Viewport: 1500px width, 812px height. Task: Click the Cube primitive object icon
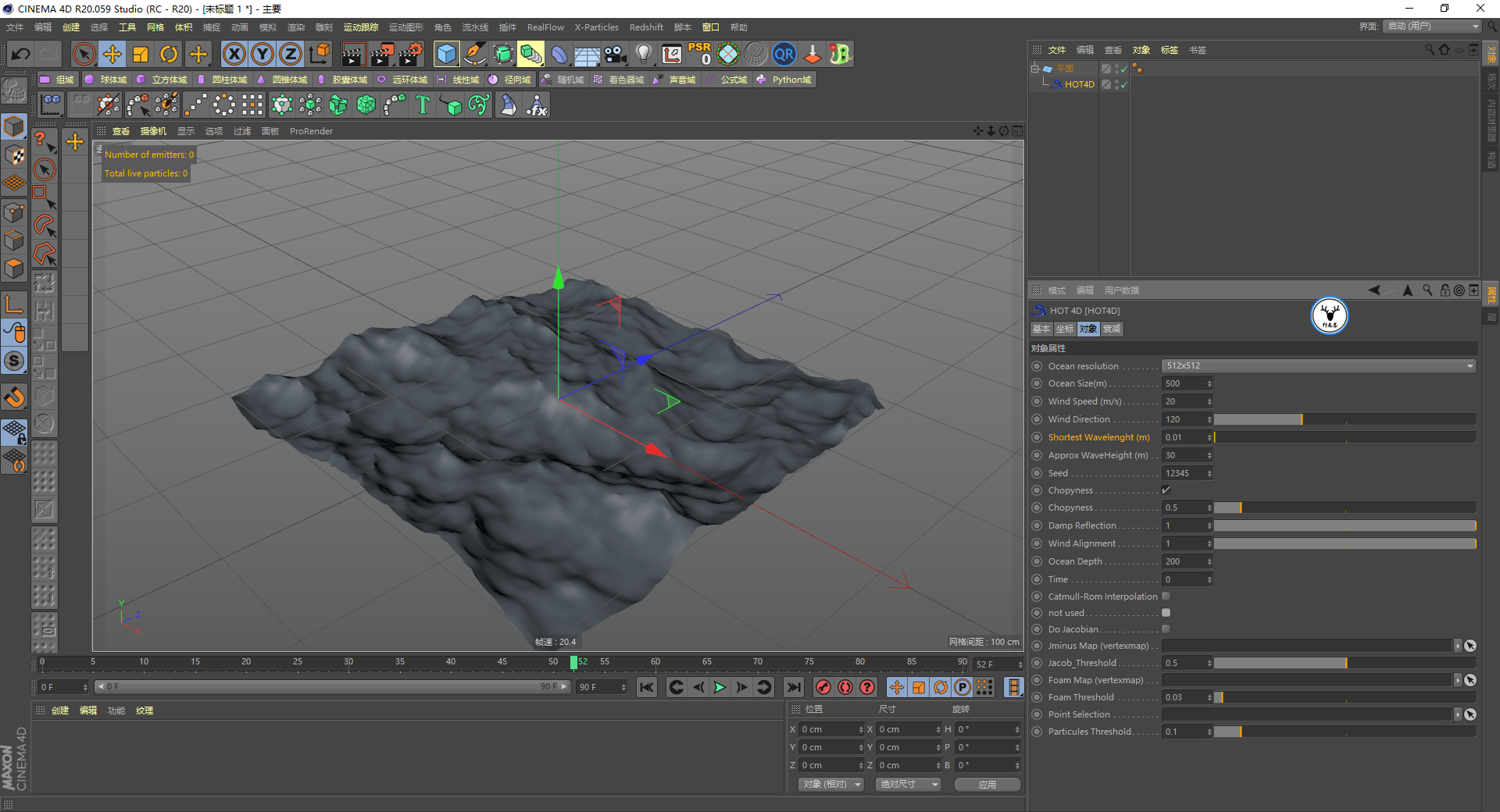pyautogui.click(x=446, y=54)
